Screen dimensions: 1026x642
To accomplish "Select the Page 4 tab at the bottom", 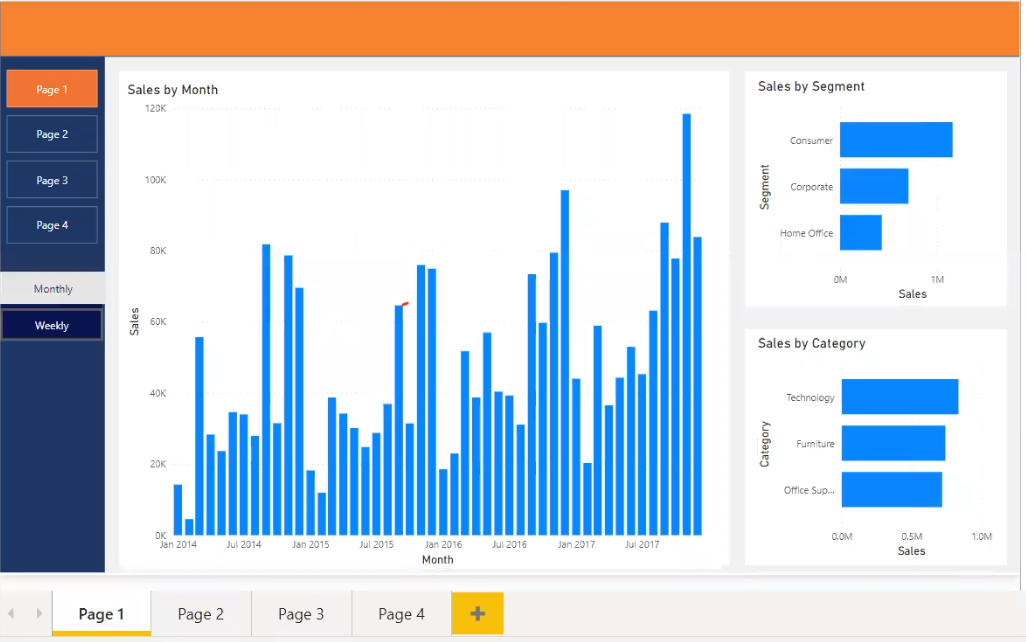I will coord(400,613).
